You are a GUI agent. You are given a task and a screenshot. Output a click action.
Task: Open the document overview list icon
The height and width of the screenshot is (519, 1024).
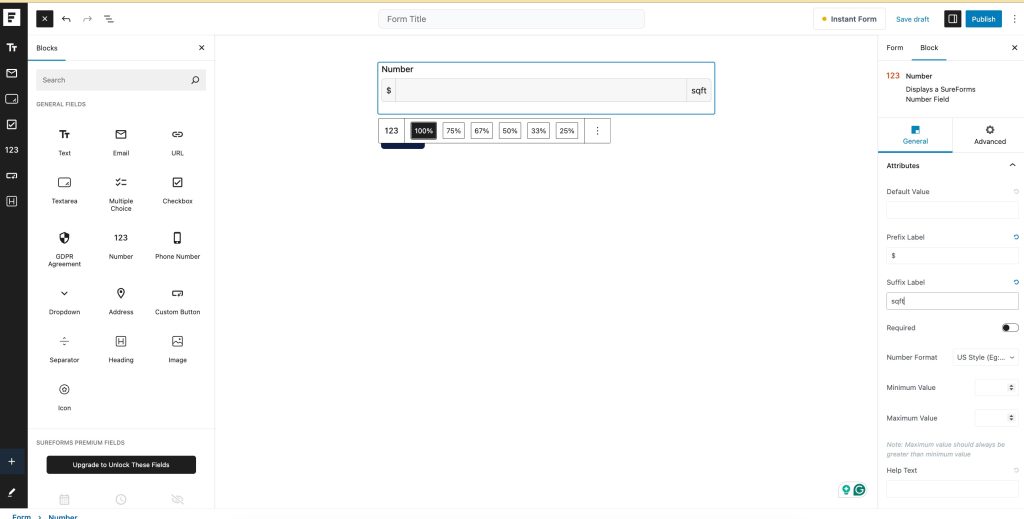109,19
